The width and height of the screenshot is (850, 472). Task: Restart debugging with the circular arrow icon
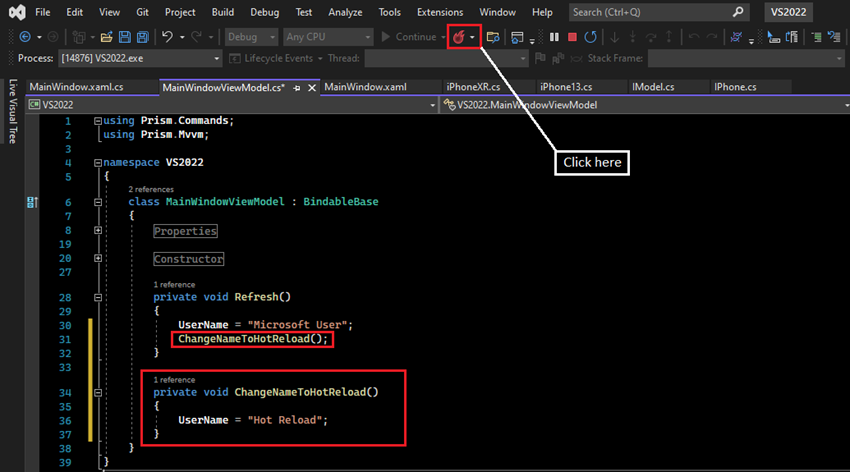point(590,37)
